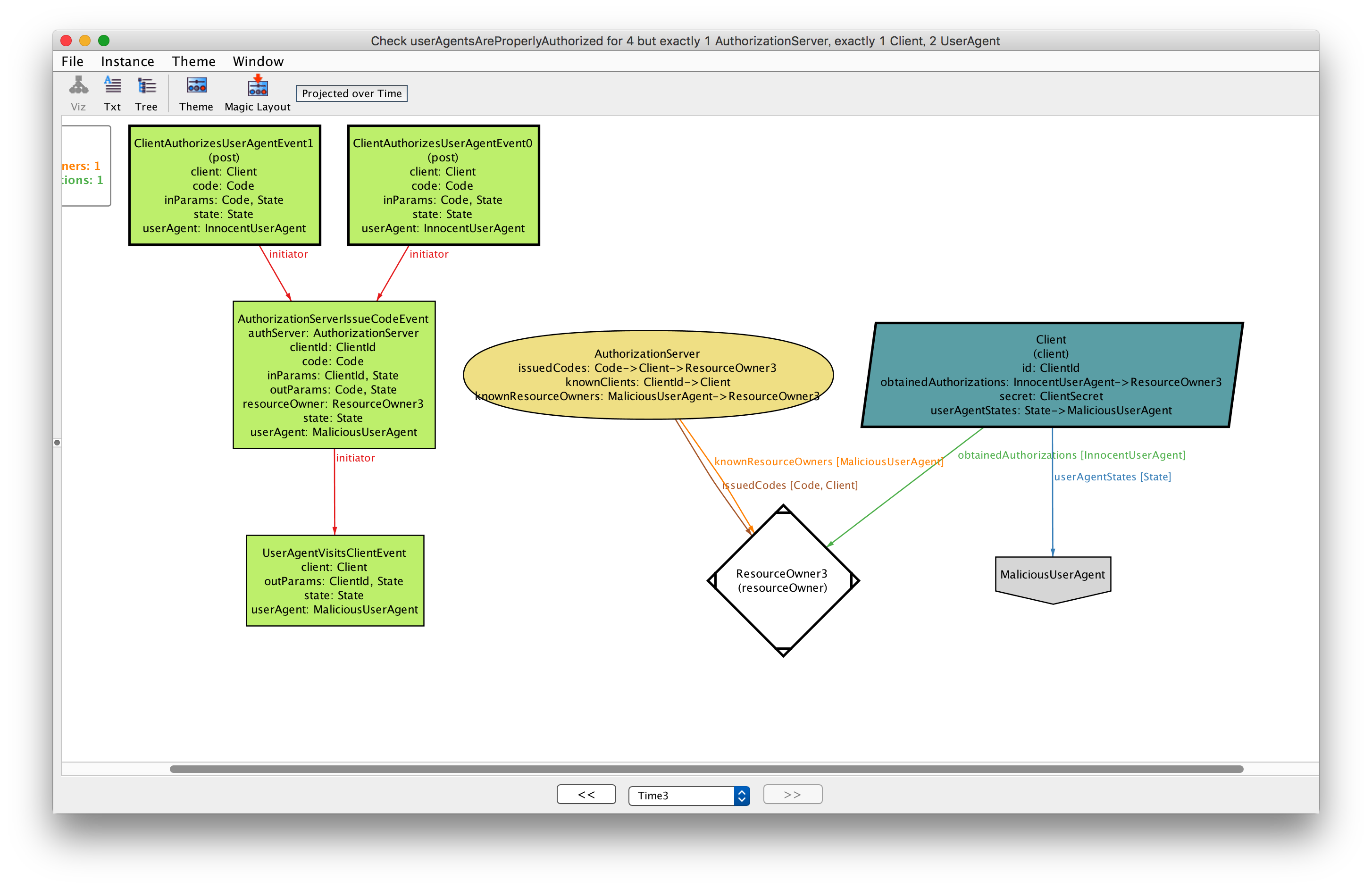Viewport: 1372px width, 889px height.
Task: Apply Magic Layout icon
Action: point(257,86)
